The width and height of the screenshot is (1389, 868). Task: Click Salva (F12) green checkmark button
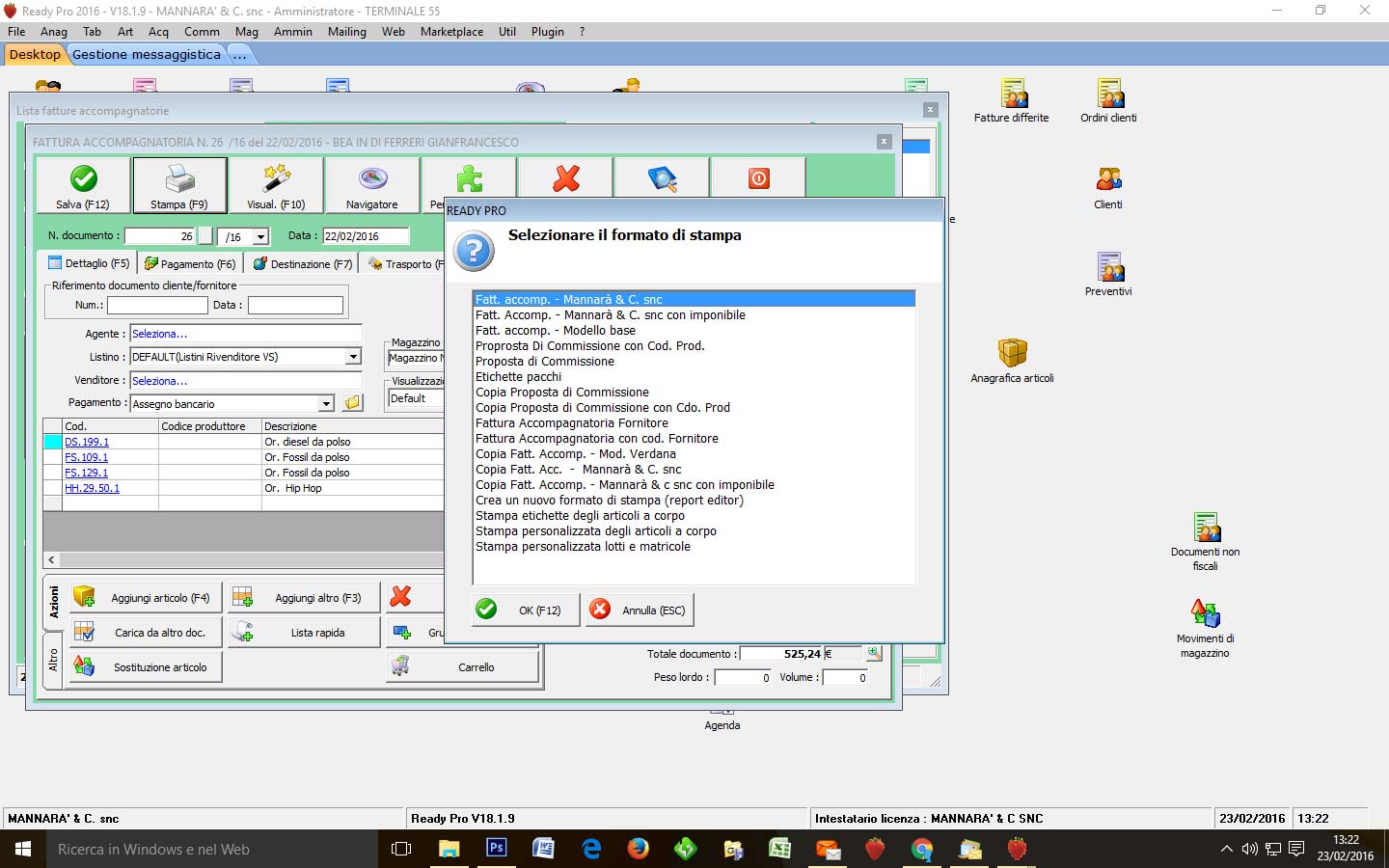coord(83,185)
